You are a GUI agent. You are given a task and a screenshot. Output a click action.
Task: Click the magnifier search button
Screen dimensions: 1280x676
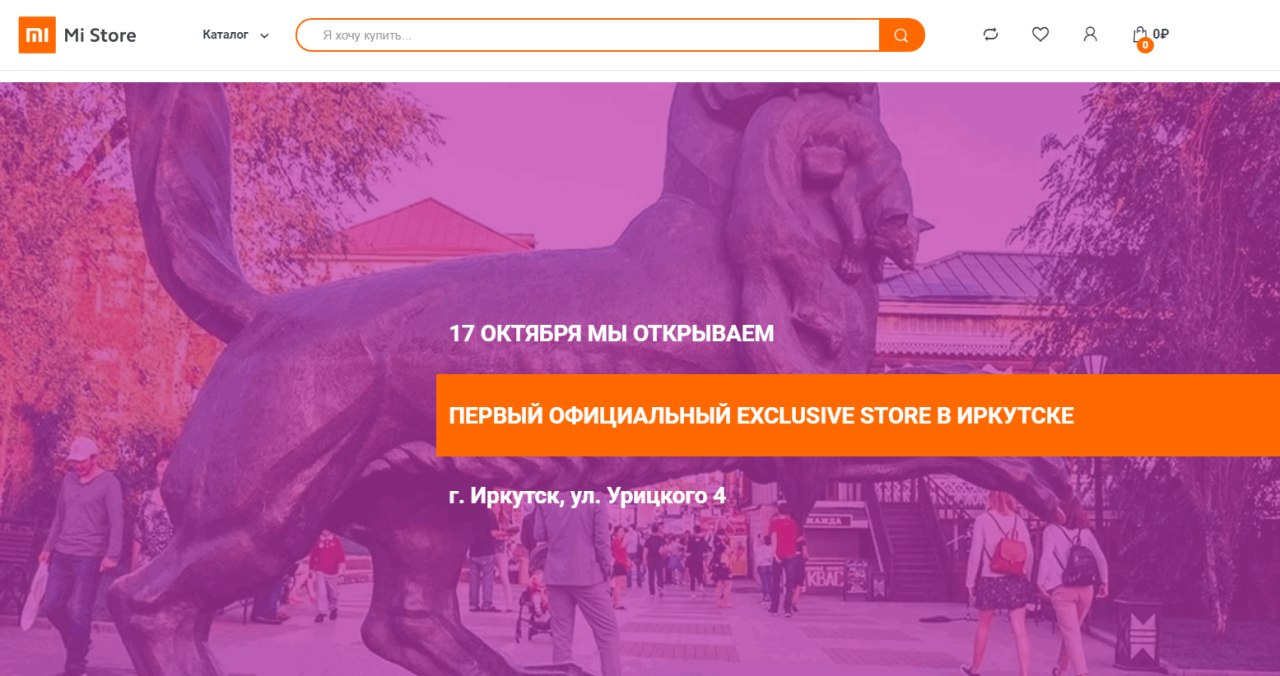[901, 35]
